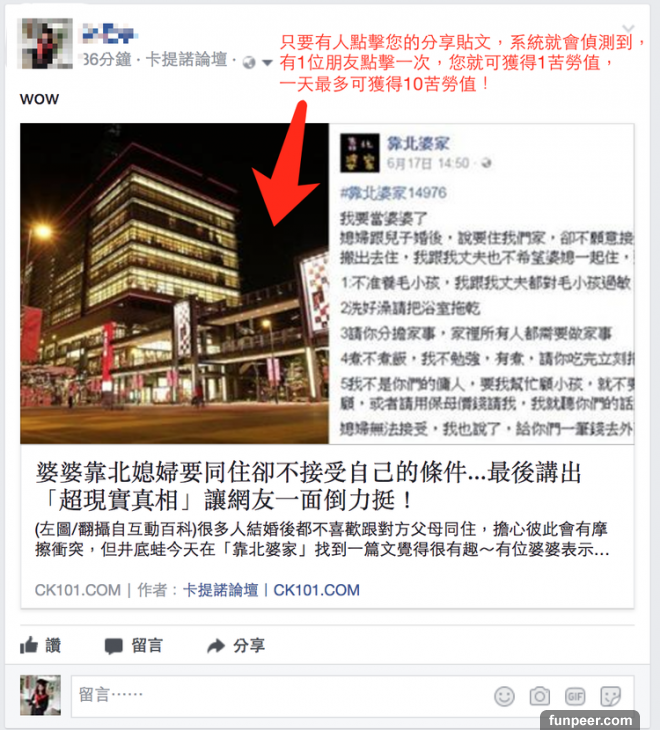Click the 靠北婆家 page name
Screen dimensions: 660x730
pos(418,144)
